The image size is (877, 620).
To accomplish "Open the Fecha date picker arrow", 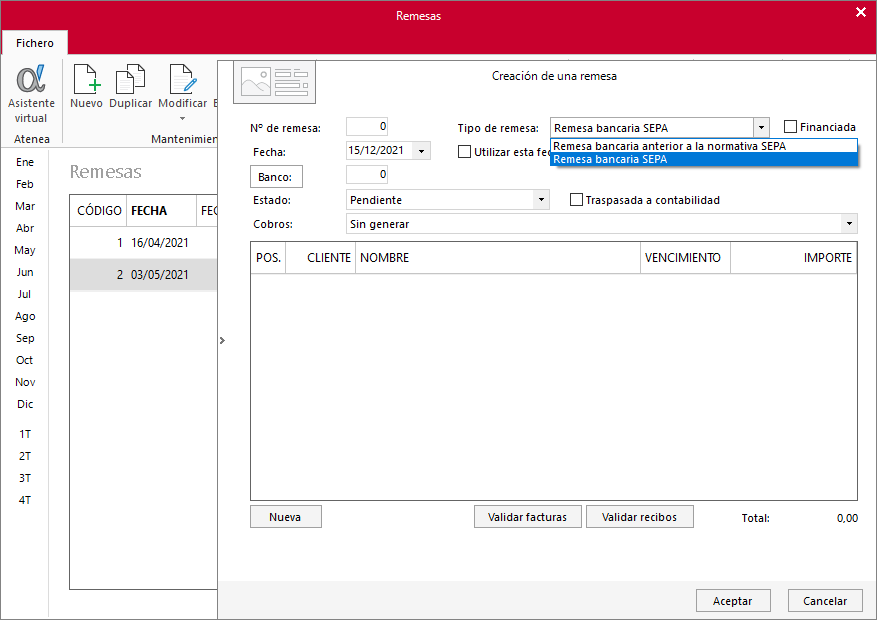I will [421, 151].
